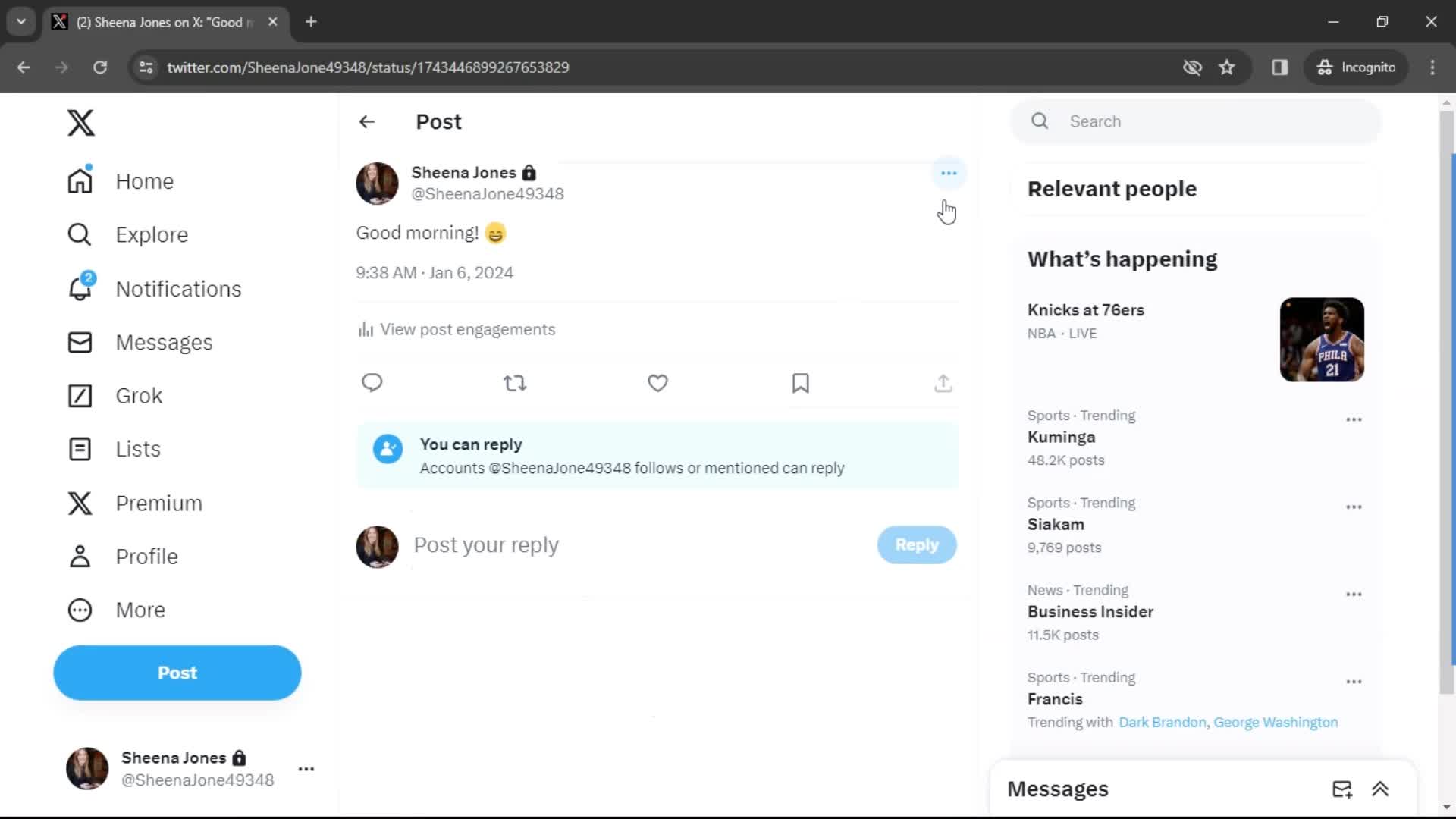Click the browser forward button
The width and height of the screenshot is (1456, 819).
pos(61,67)
